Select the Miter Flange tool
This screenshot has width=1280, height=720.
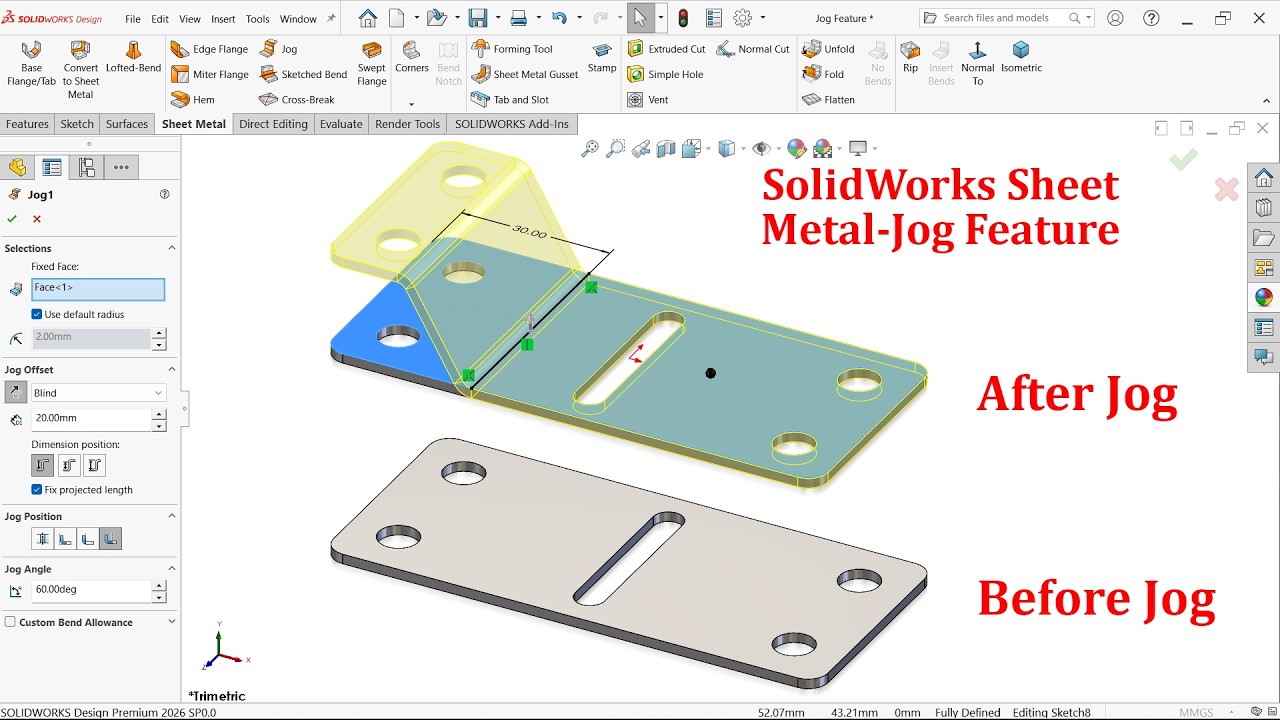pos(209,74)
